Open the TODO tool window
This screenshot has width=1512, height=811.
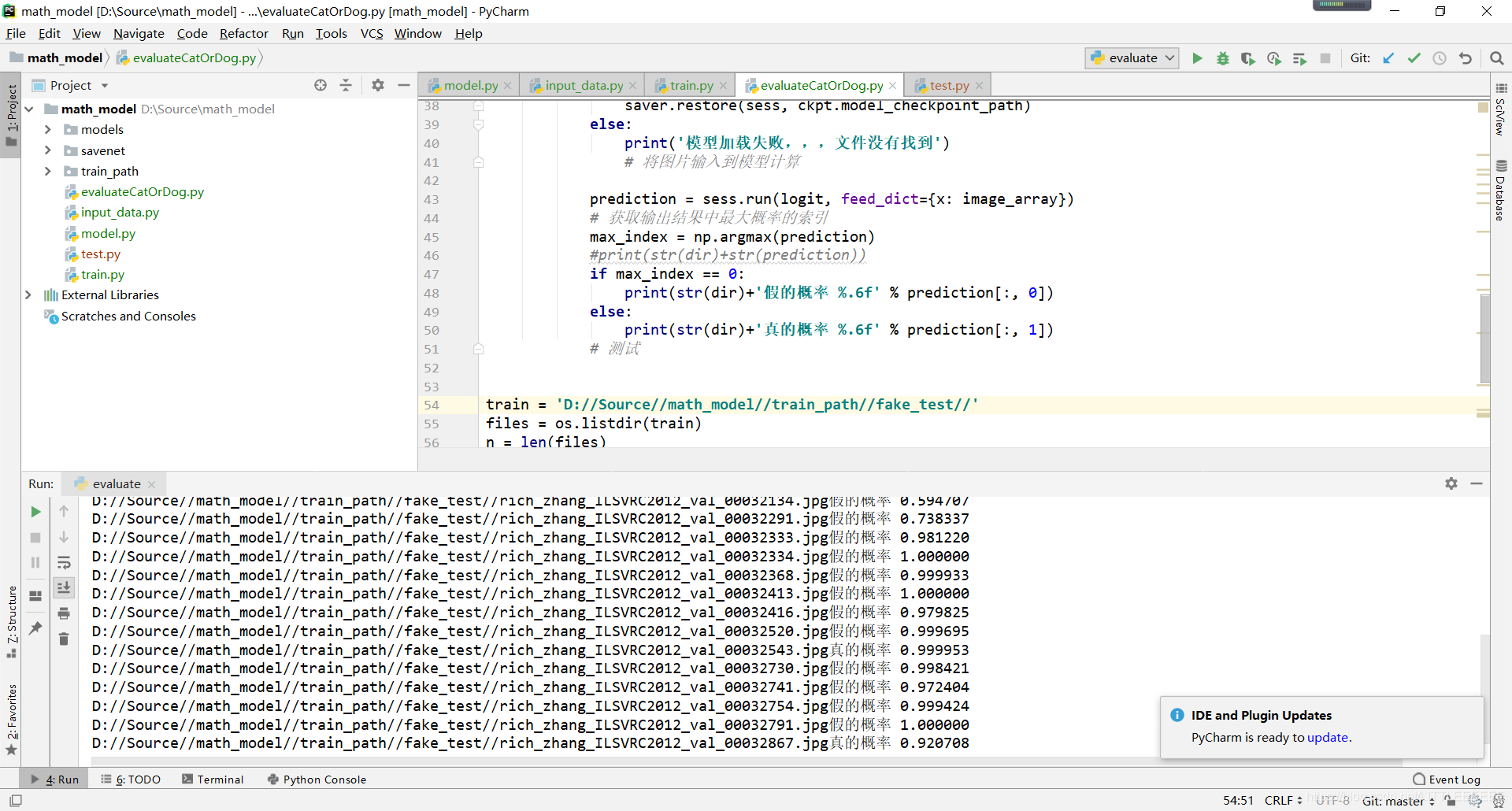click(131, 780)
